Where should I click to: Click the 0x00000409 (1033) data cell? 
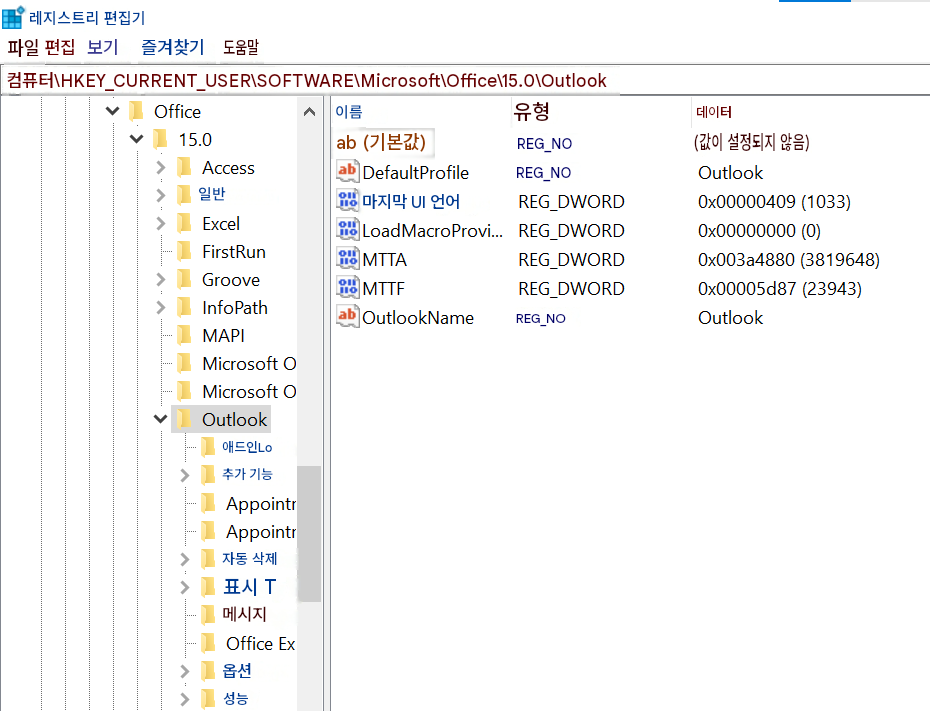[774, 202]
